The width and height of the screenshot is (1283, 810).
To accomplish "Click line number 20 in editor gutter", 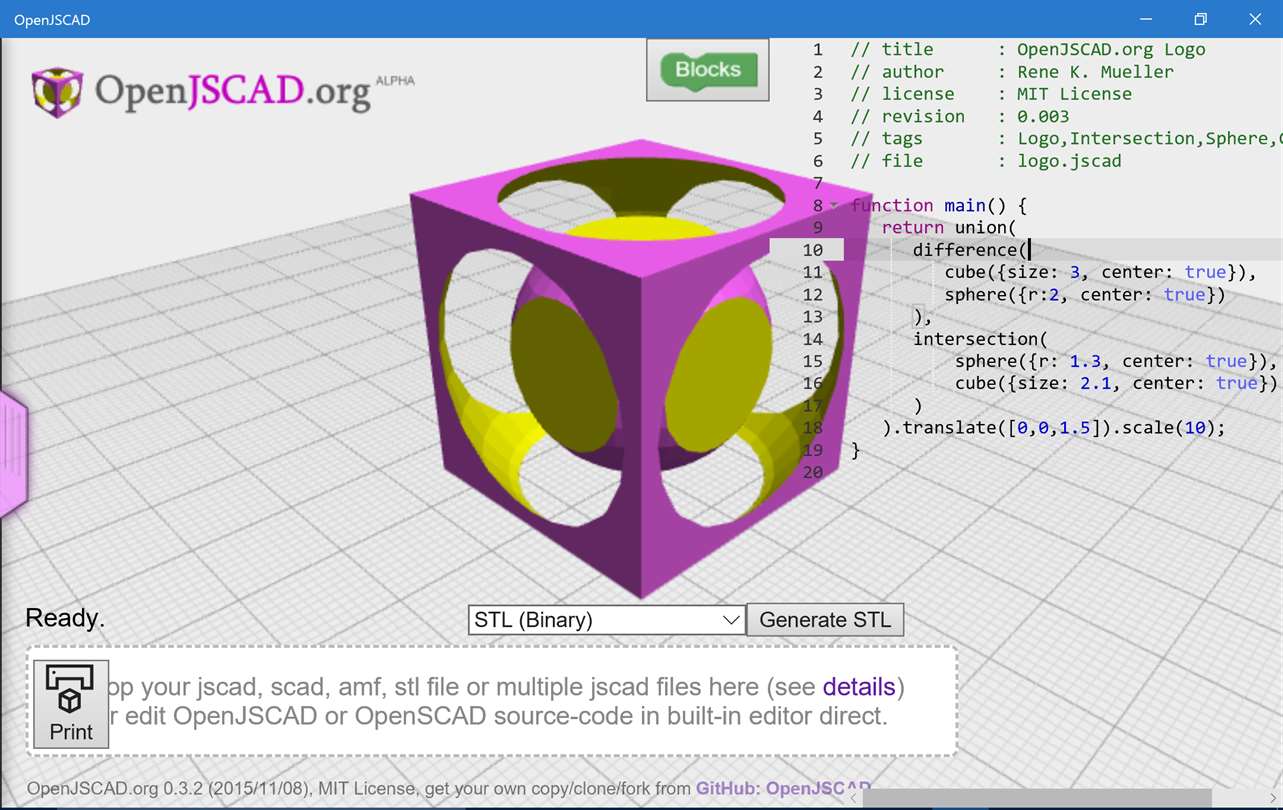I will point(812,472).
